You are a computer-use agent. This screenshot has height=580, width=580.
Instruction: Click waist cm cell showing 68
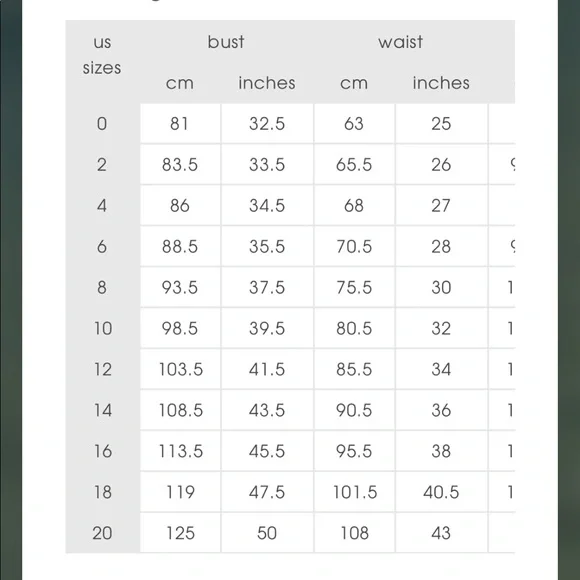tap(354, 206)
